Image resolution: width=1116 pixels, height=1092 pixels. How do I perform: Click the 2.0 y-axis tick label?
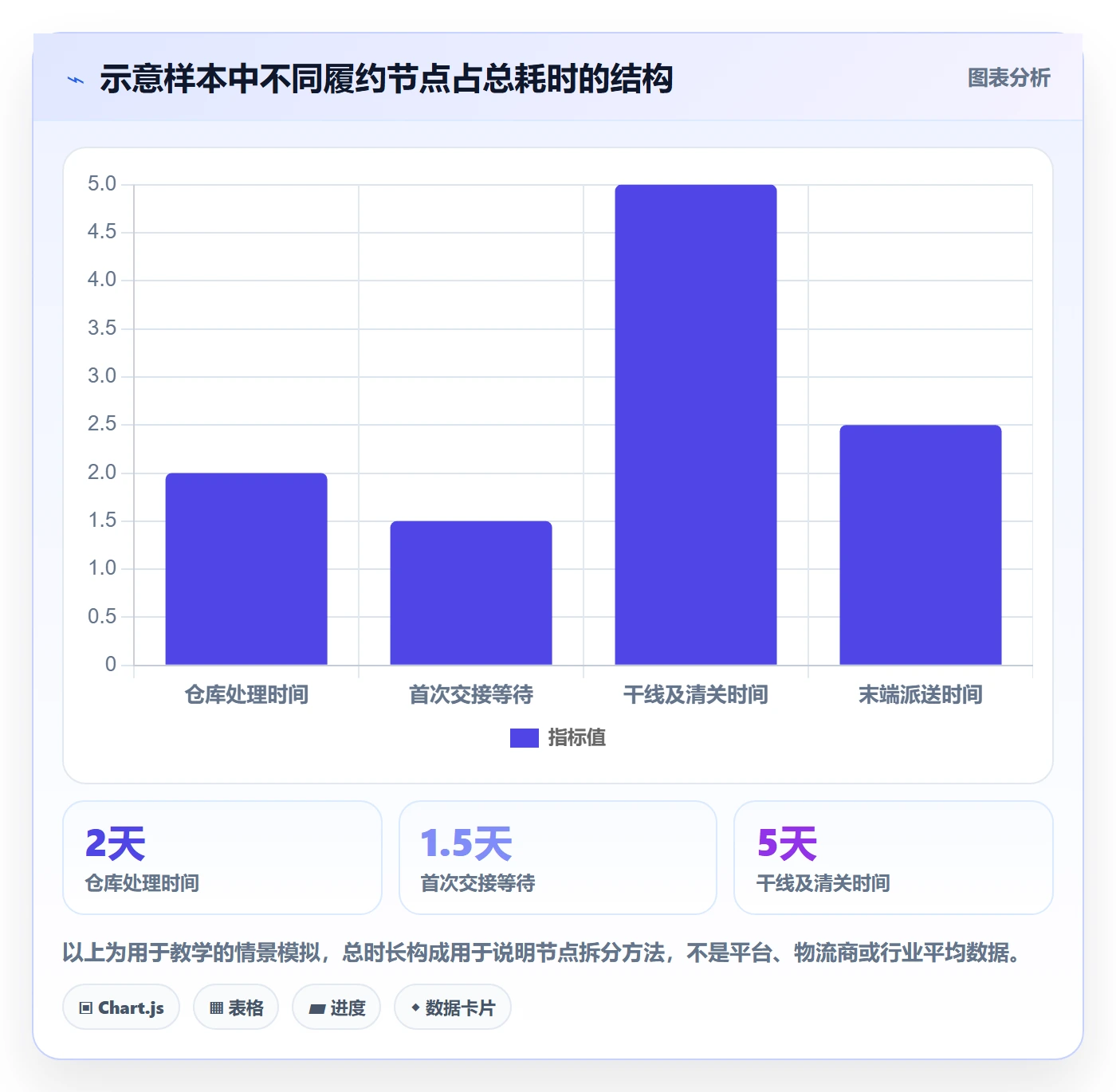click(102, 473)
